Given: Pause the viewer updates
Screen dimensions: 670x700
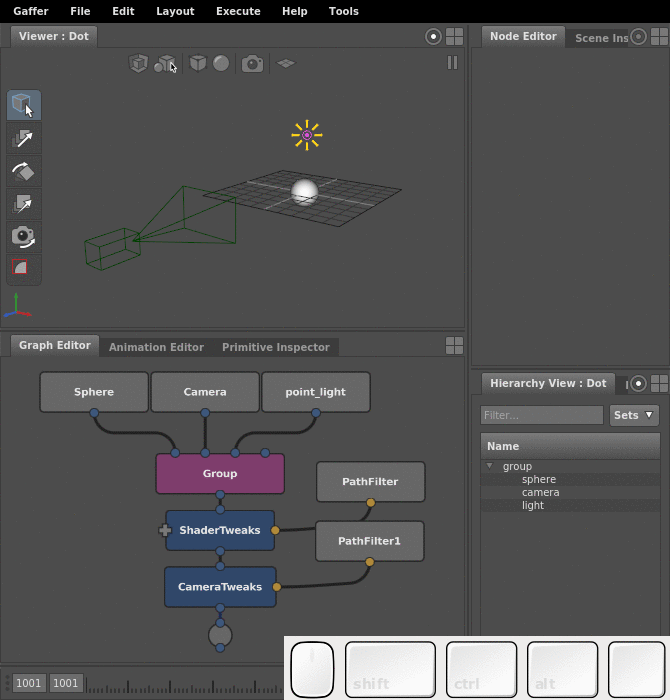Looking at the screenshot, I should point(452,62).
